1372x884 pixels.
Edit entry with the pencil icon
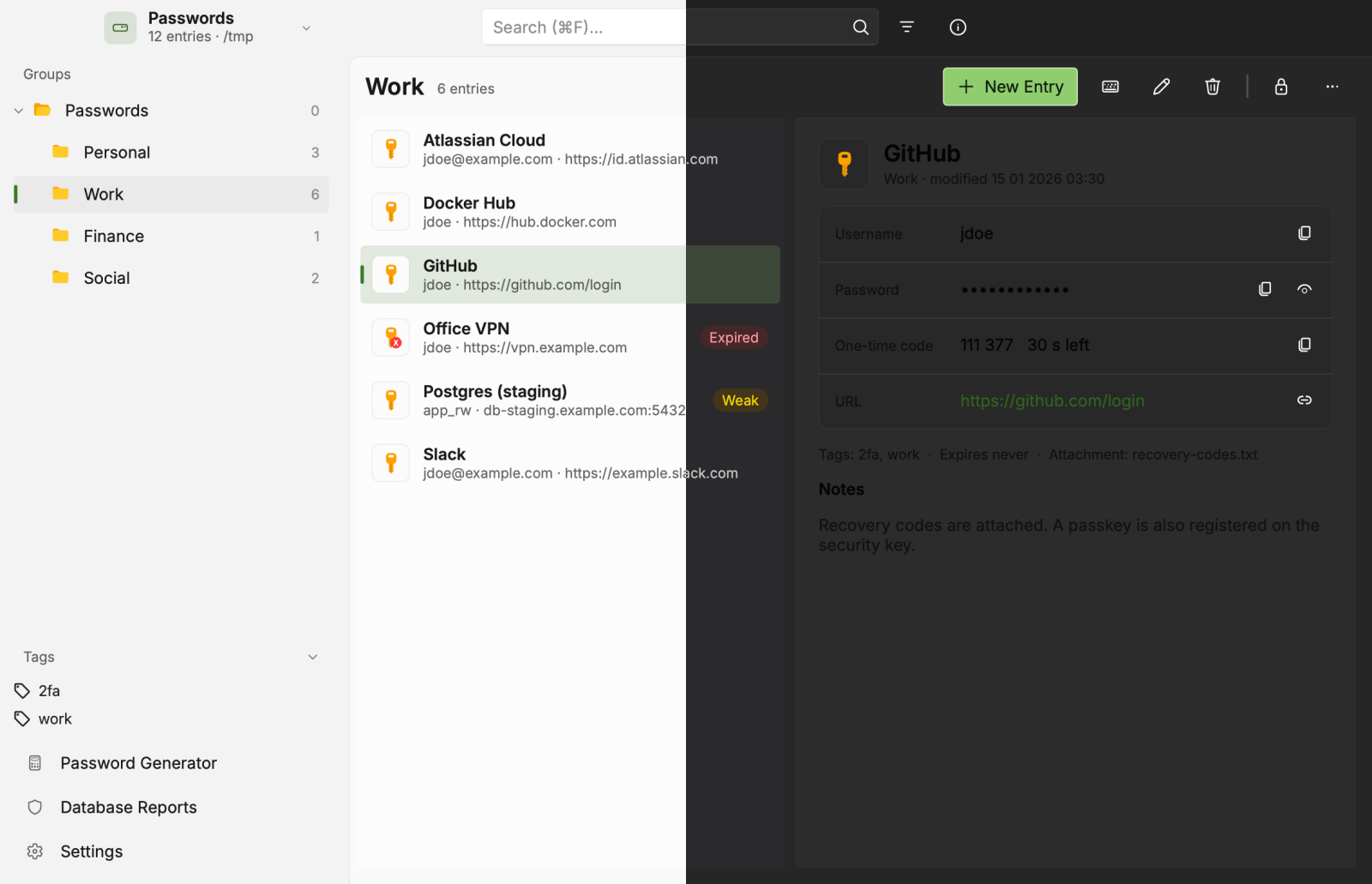click(1161, 87)
